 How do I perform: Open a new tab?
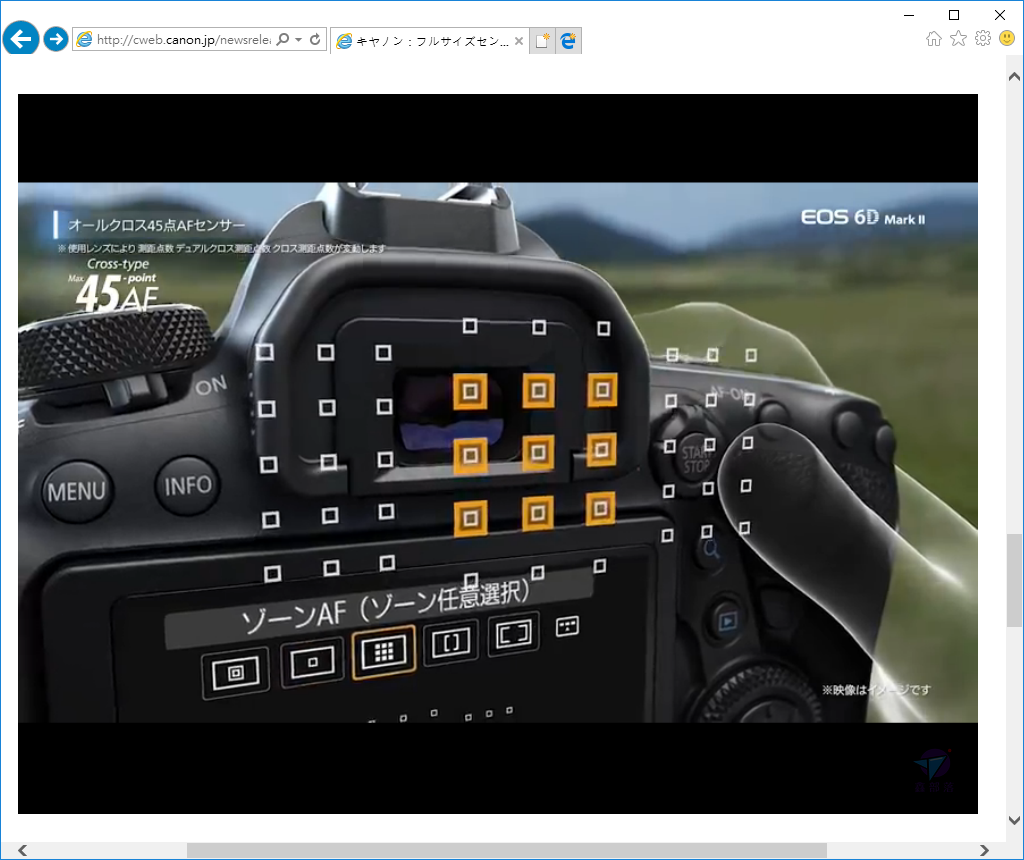[542, 40]
